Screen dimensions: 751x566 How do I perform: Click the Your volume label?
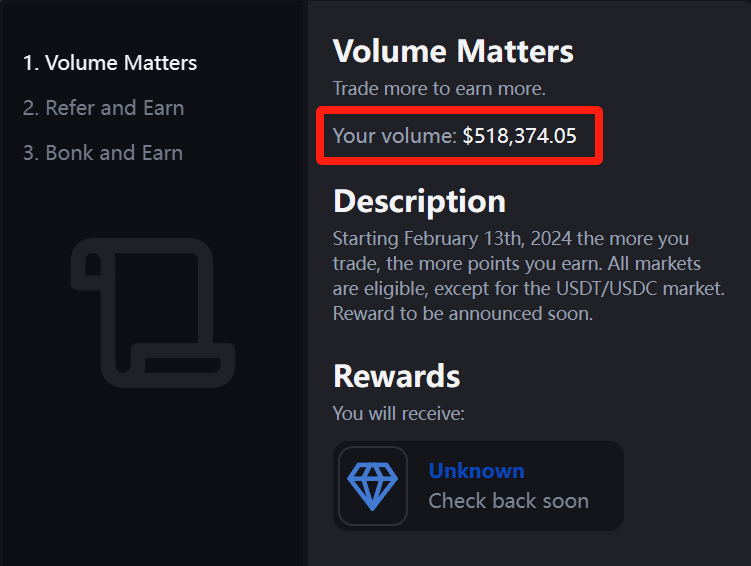click(x=394, y=136)
